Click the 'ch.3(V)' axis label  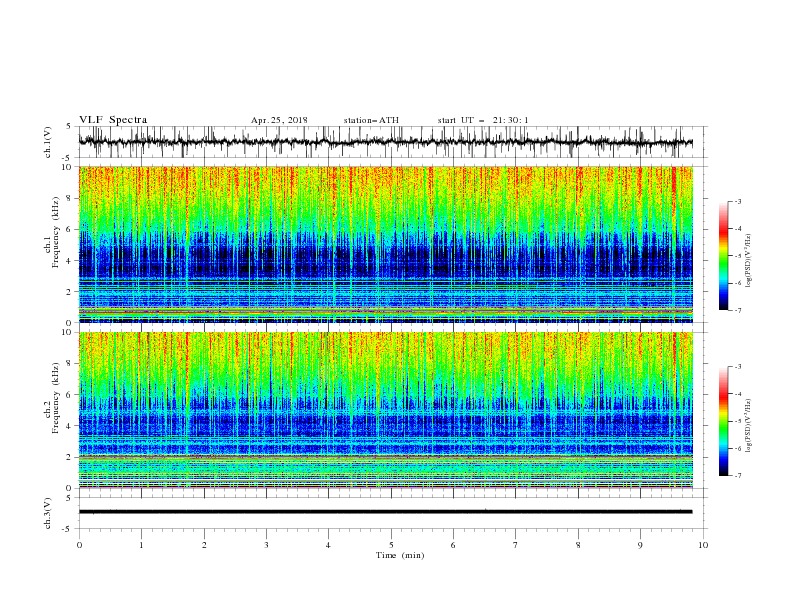pyautogui.click(x=48, y=513)
